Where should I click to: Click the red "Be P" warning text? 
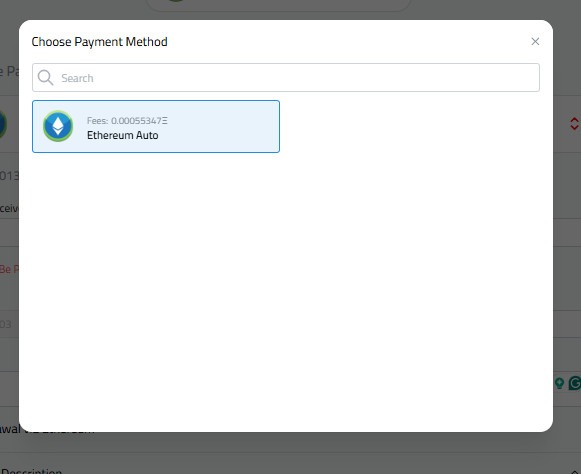pyautogui.click(x=9, y=269)
